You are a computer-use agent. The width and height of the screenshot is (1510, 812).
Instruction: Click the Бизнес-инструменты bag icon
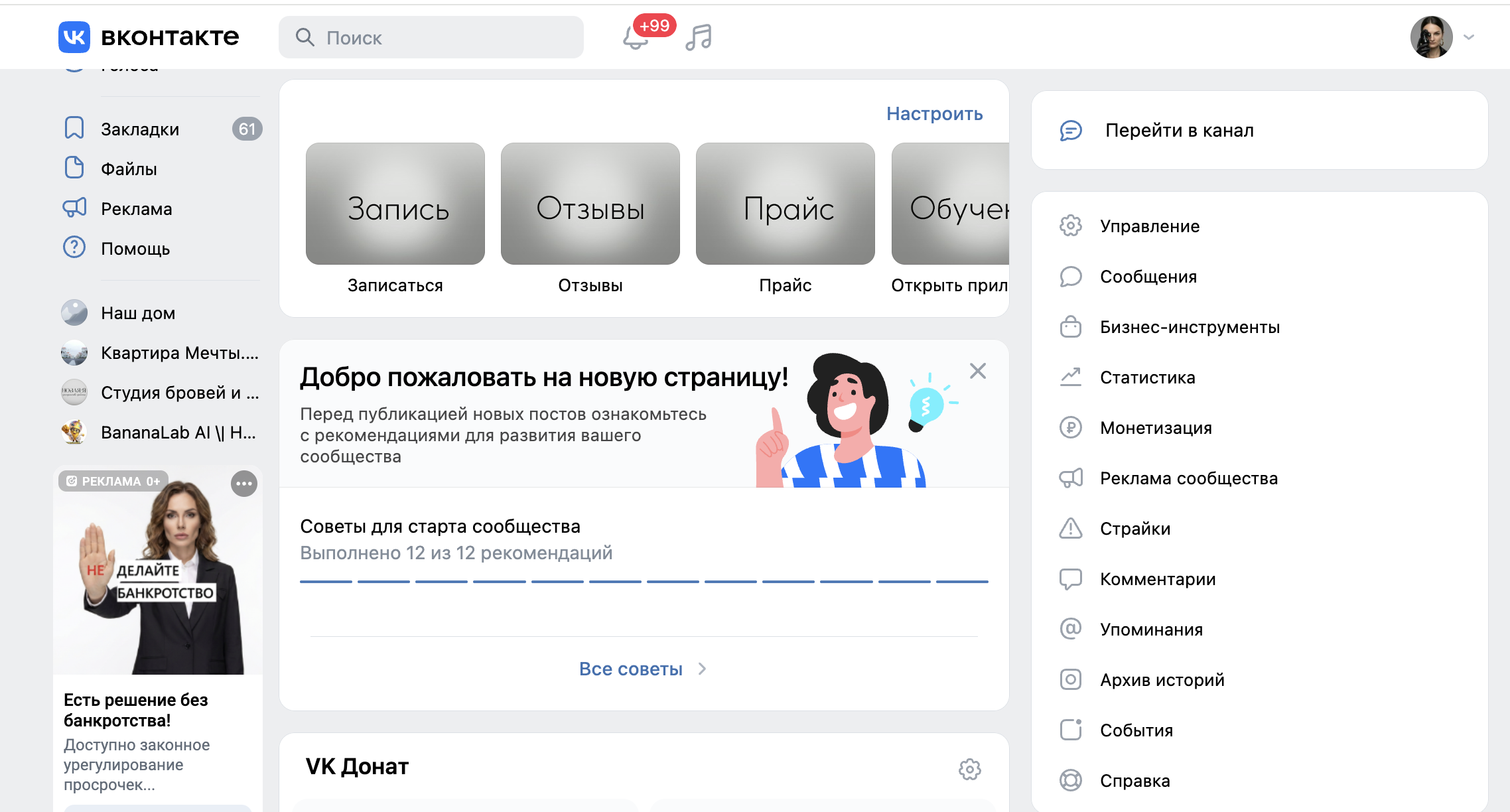(x=1071, y=326)
